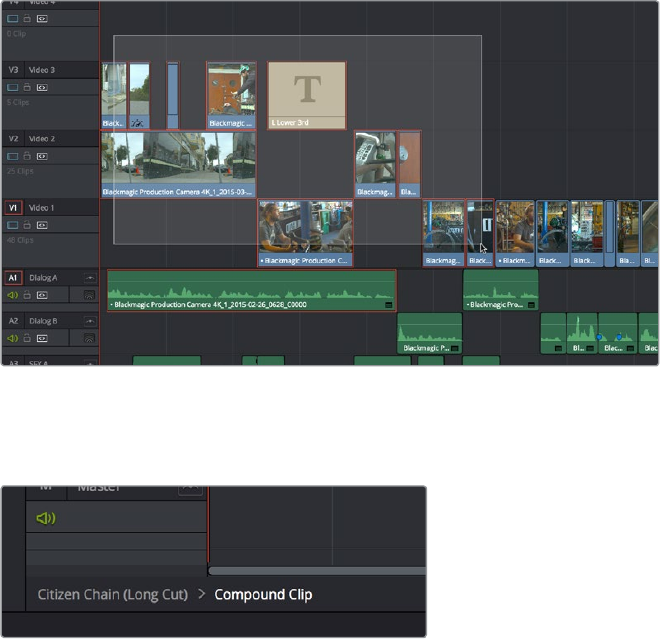
Task: Open Dialog B curve button in track header
Action: [x=90, y=321]
